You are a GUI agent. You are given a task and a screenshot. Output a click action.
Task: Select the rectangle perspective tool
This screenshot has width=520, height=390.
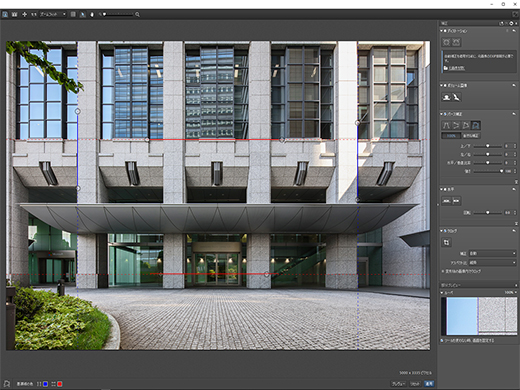(466, 125)
